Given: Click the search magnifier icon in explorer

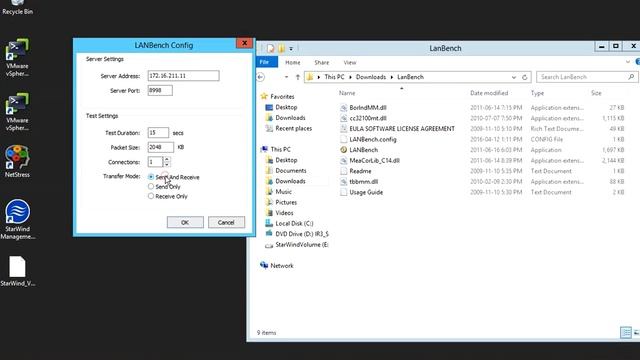Looking at the screenshot, I should coord(631,77).
